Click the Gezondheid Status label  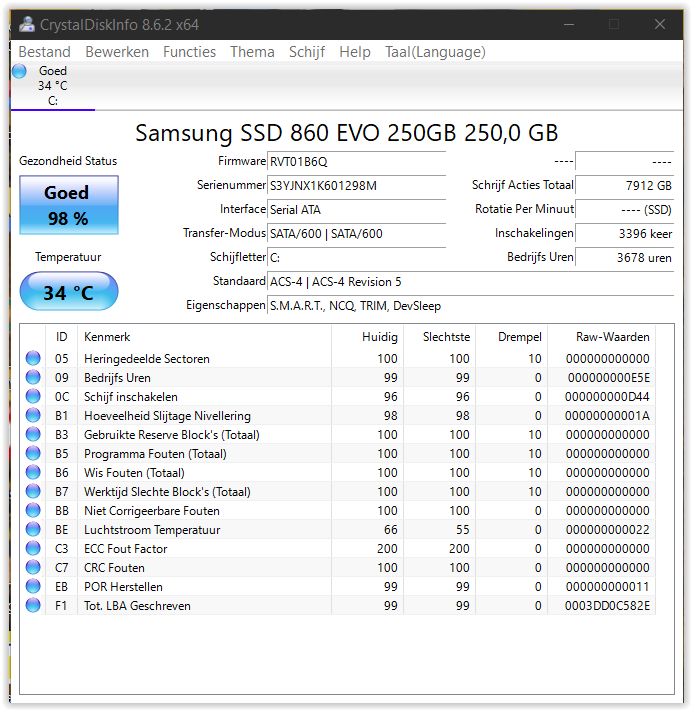pos(68,161)
